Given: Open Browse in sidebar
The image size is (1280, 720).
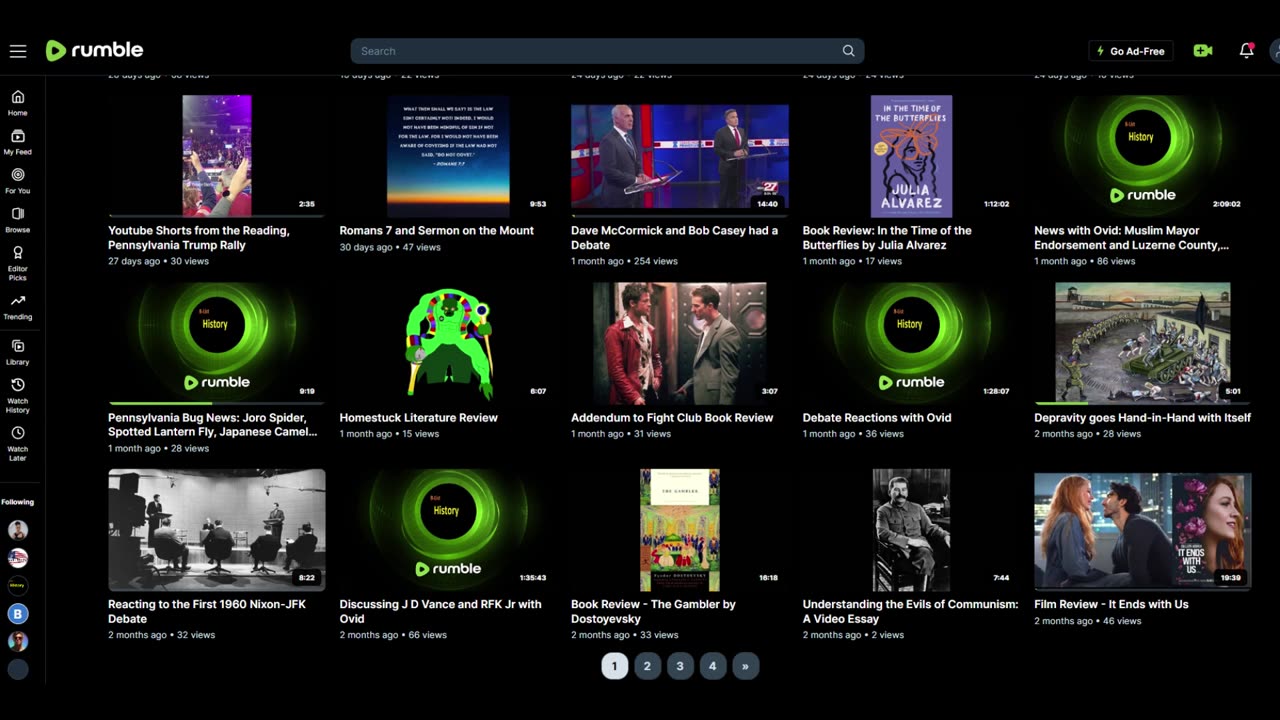Looking at the screenshot, I should point(18,220).
